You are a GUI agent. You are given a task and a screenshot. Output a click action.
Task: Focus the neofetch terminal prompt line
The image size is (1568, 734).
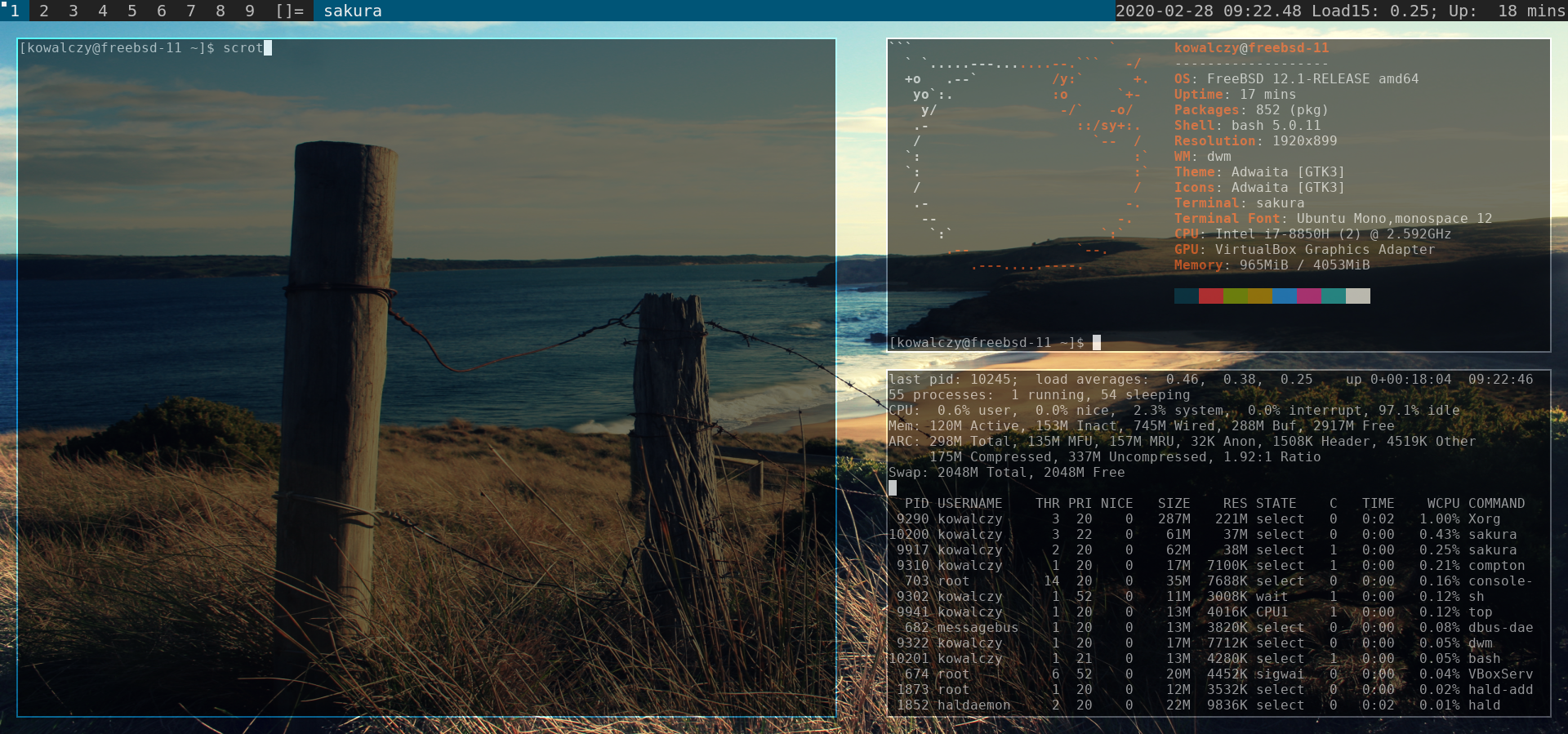pyautogui.click(x=995, y=342)
